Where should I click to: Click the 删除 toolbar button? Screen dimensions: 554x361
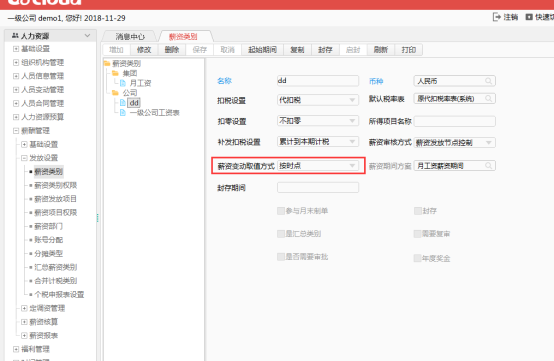click(x=172, y=50)
